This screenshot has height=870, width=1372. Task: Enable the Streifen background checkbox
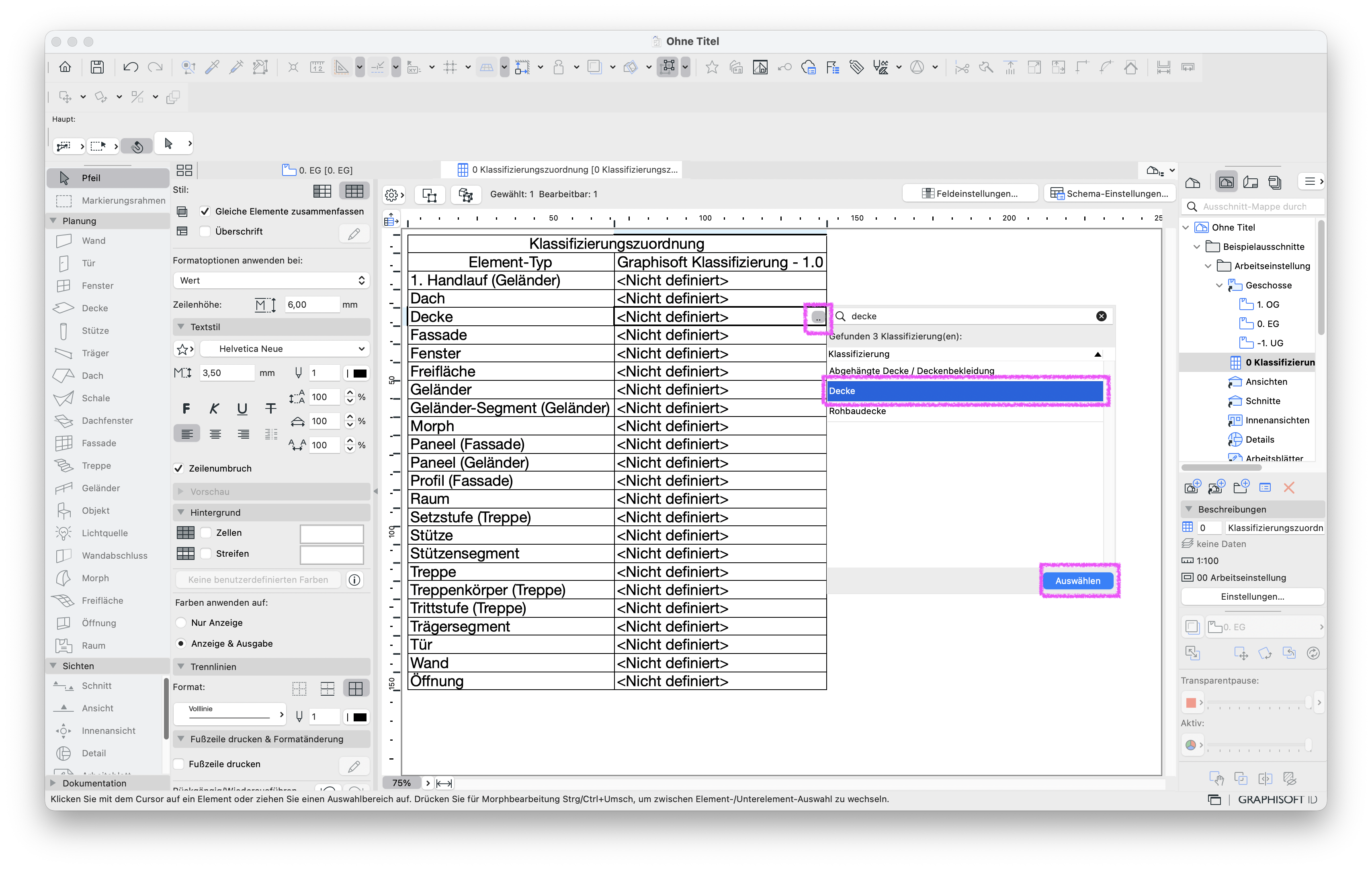(x=206, y=554)
